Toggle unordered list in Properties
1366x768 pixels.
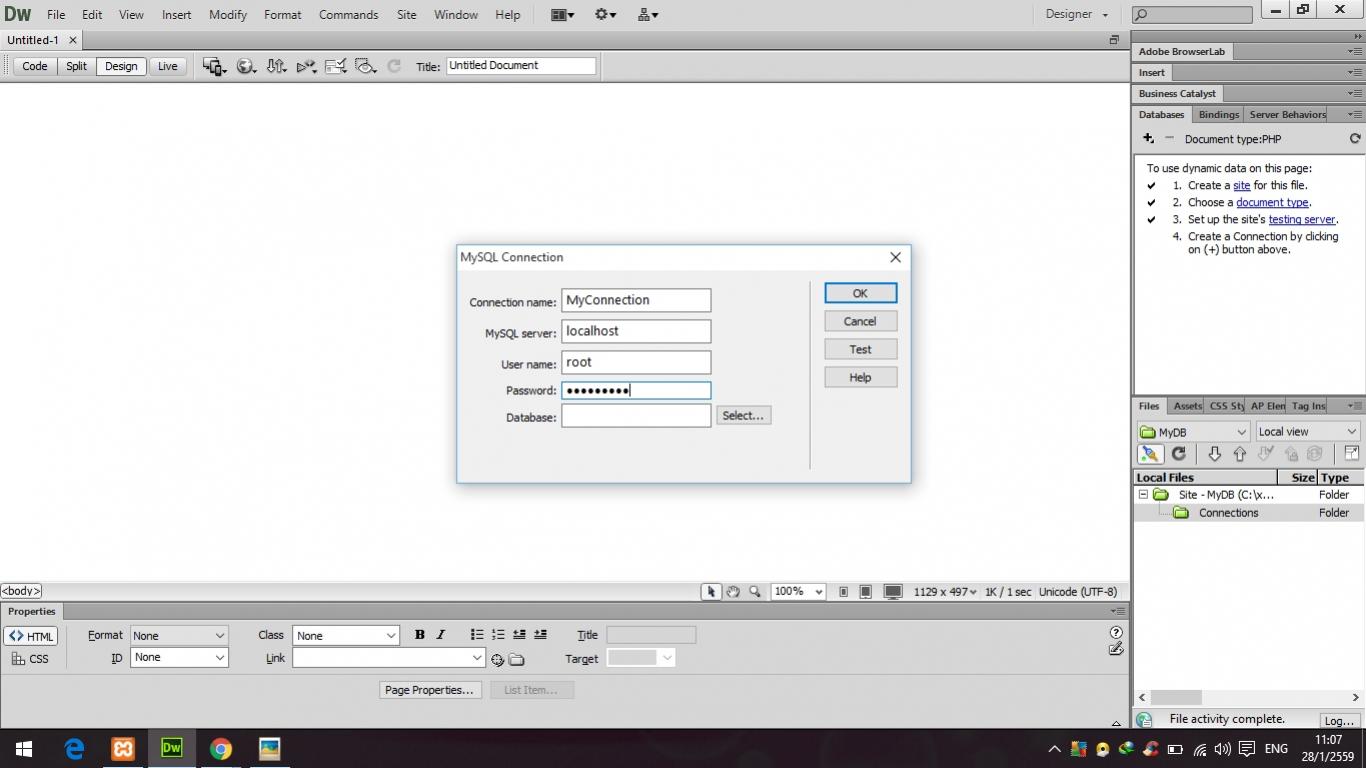coord(477,635)
